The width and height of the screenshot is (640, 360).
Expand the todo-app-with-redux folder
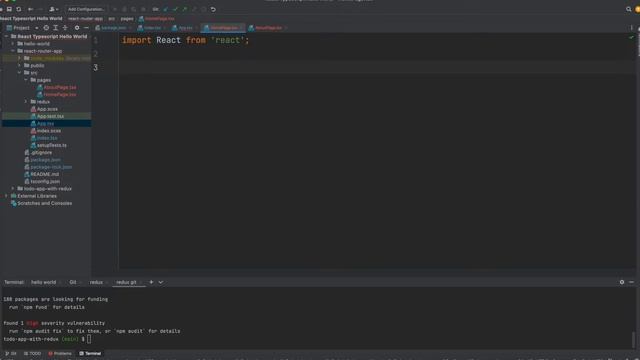[13, 189]
